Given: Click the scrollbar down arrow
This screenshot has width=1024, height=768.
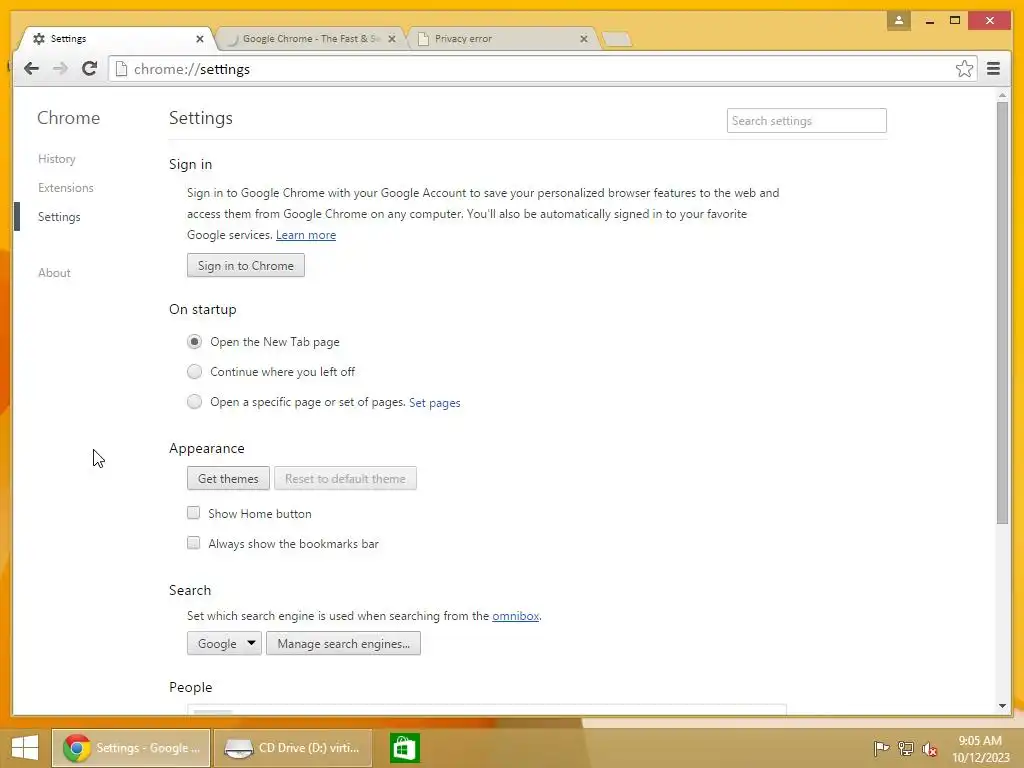Looking at the screenshot, I should (1002, 706).
